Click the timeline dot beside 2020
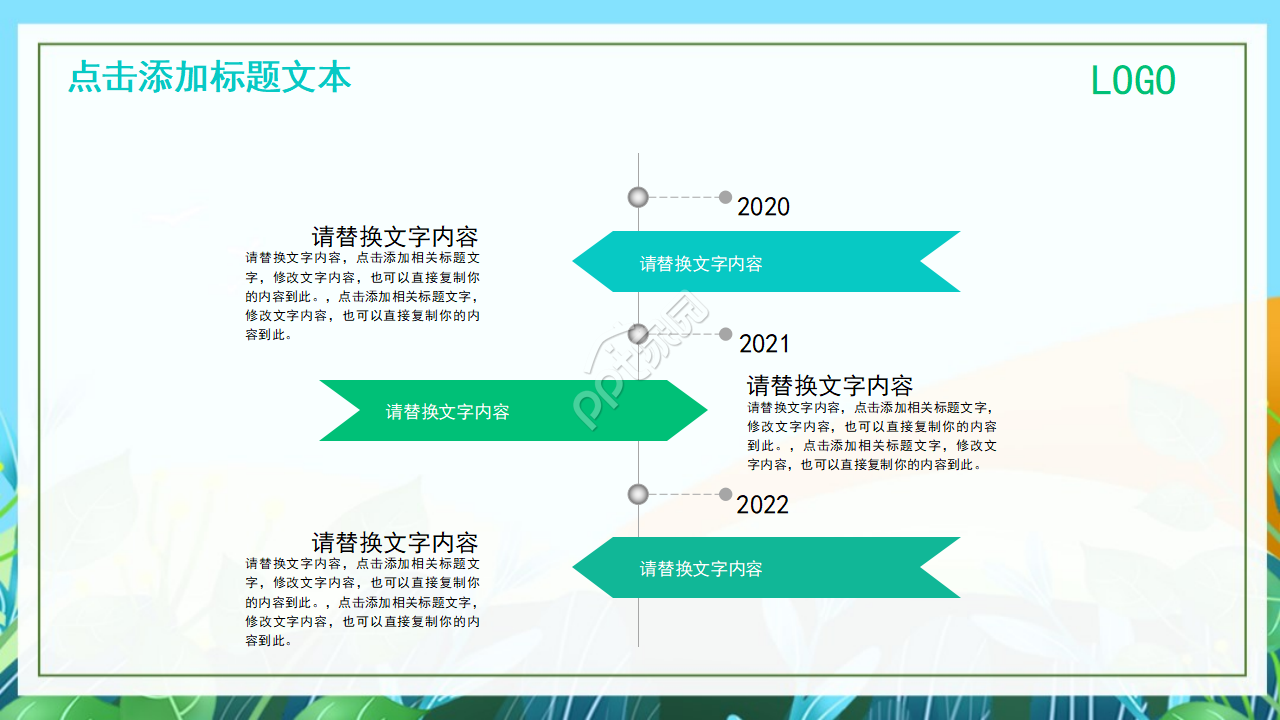This screenshot has width=1280, height=720. pyautogui.click(x=637, y=196)
